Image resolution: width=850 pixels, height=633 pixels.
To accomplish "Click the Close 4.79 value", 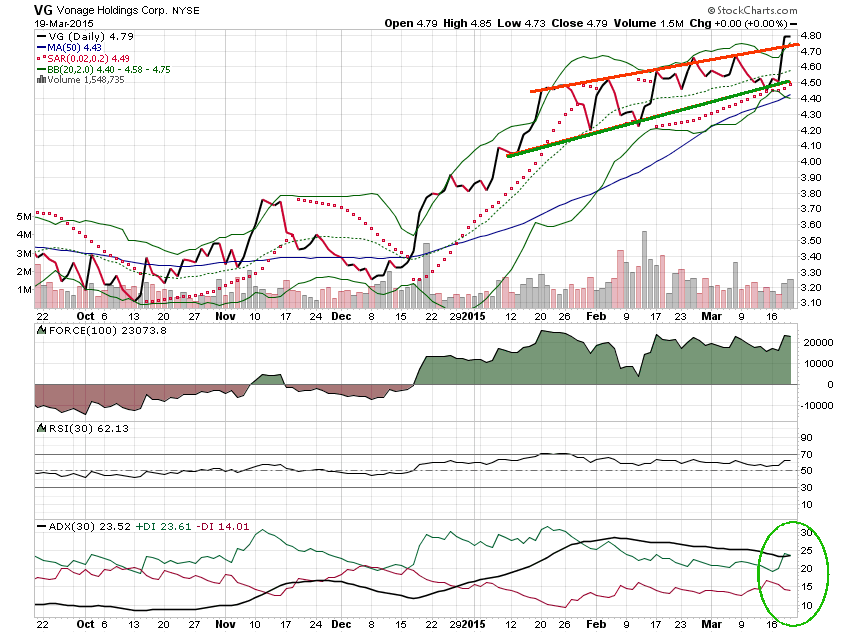I will [x=579, y=23].
